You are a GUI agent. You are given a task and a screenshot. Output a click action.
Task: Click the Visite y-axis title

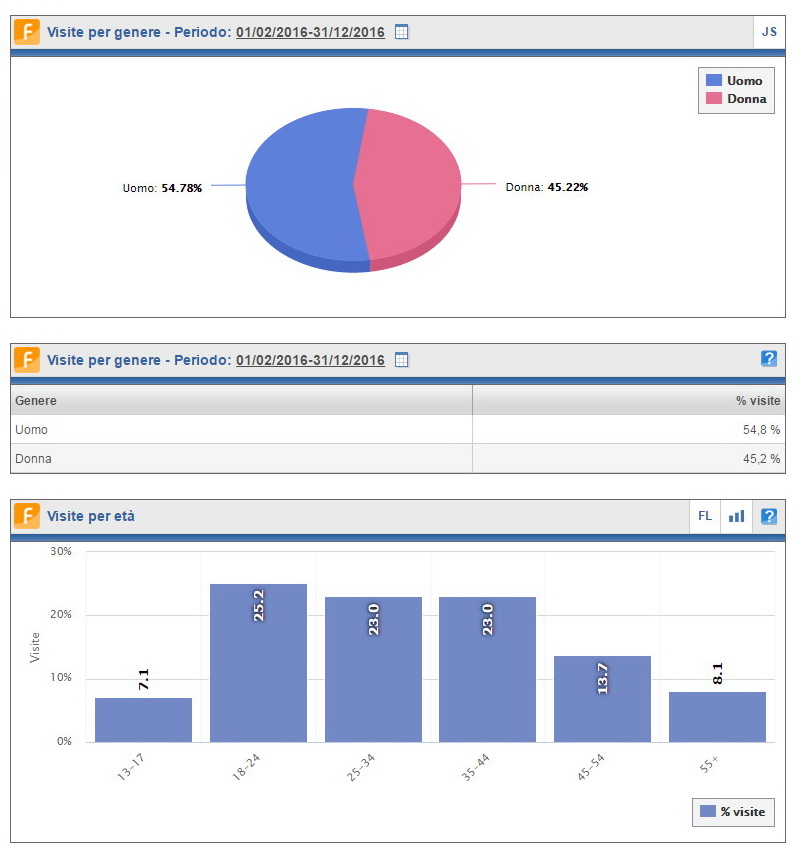[x=35, y=647]
